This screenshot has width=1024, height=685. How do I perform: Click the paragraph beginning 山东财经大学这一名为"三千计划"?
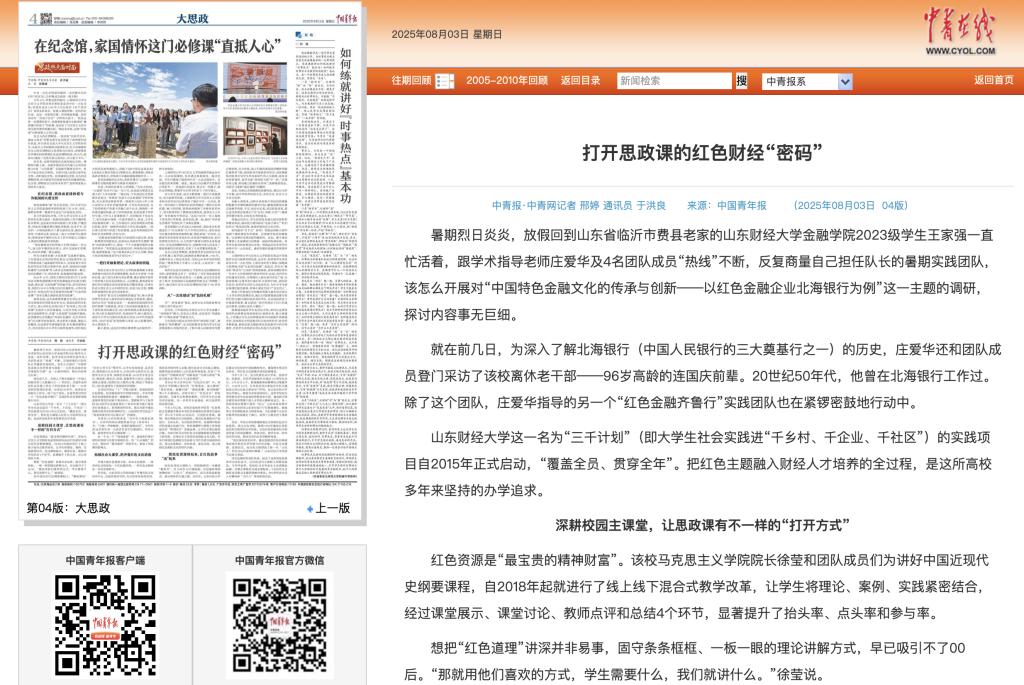click(x=697, y=464)
